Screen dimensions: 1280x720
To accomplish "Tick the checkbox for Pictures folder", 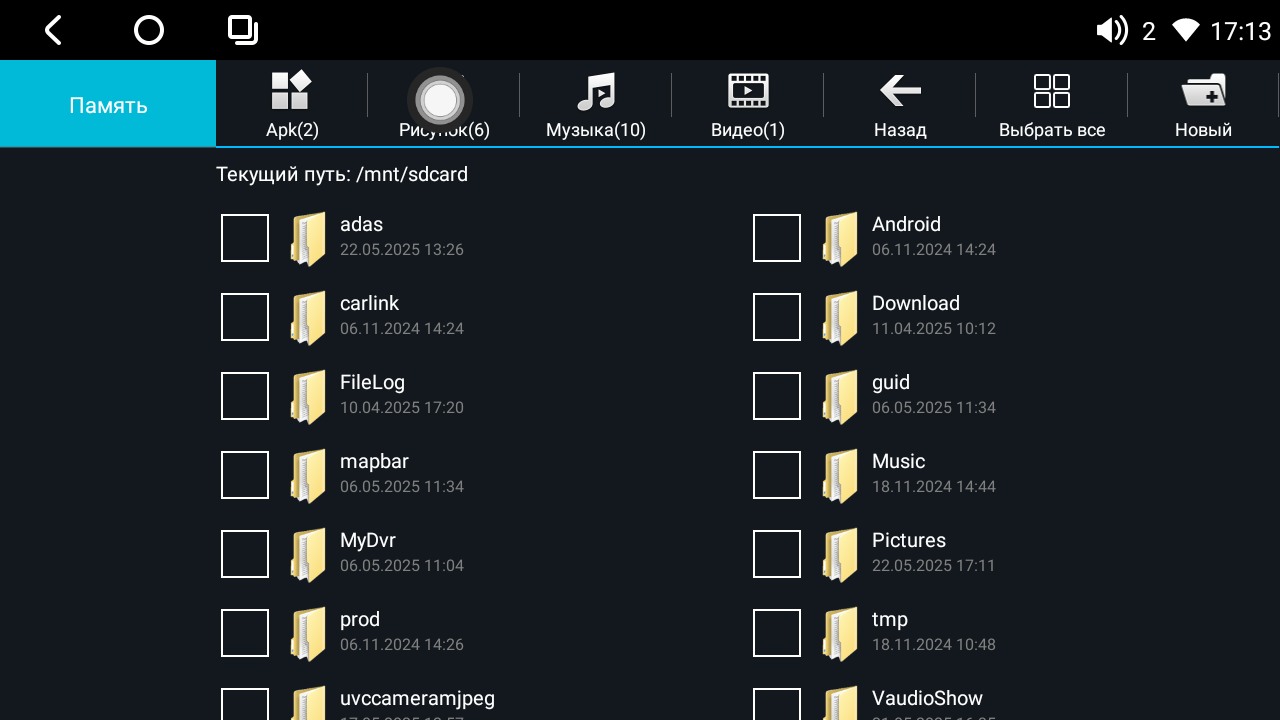I will pos(777,554).
